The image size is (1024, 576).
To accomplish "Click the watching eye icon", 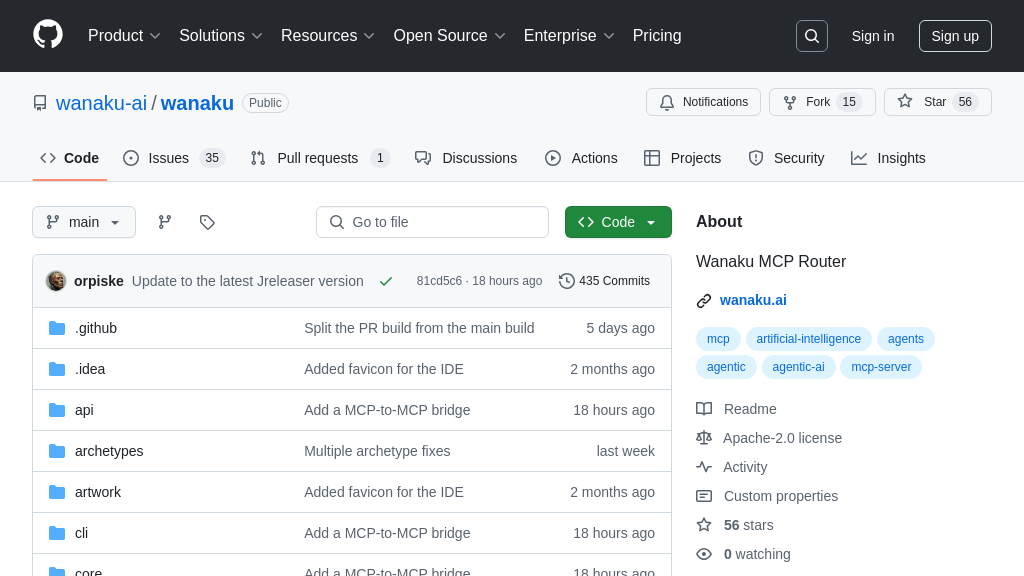I will click(x=704, y=554).
